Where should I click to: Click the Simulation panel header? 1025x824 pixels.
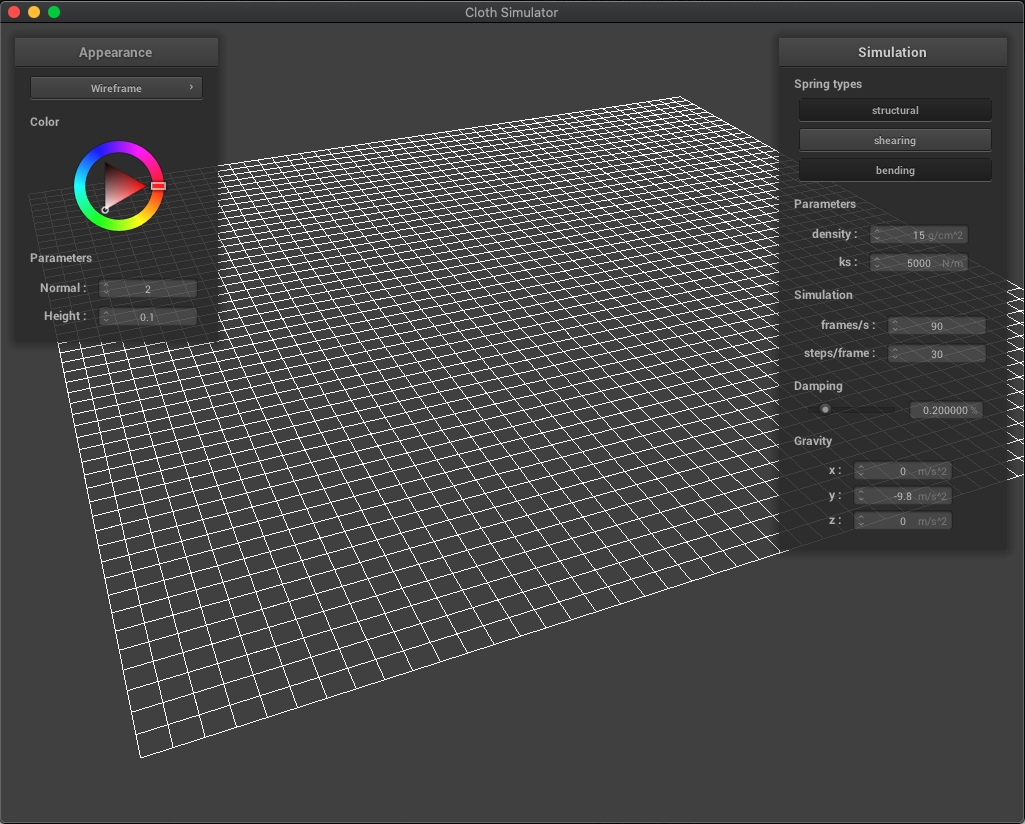click(892, 52)
